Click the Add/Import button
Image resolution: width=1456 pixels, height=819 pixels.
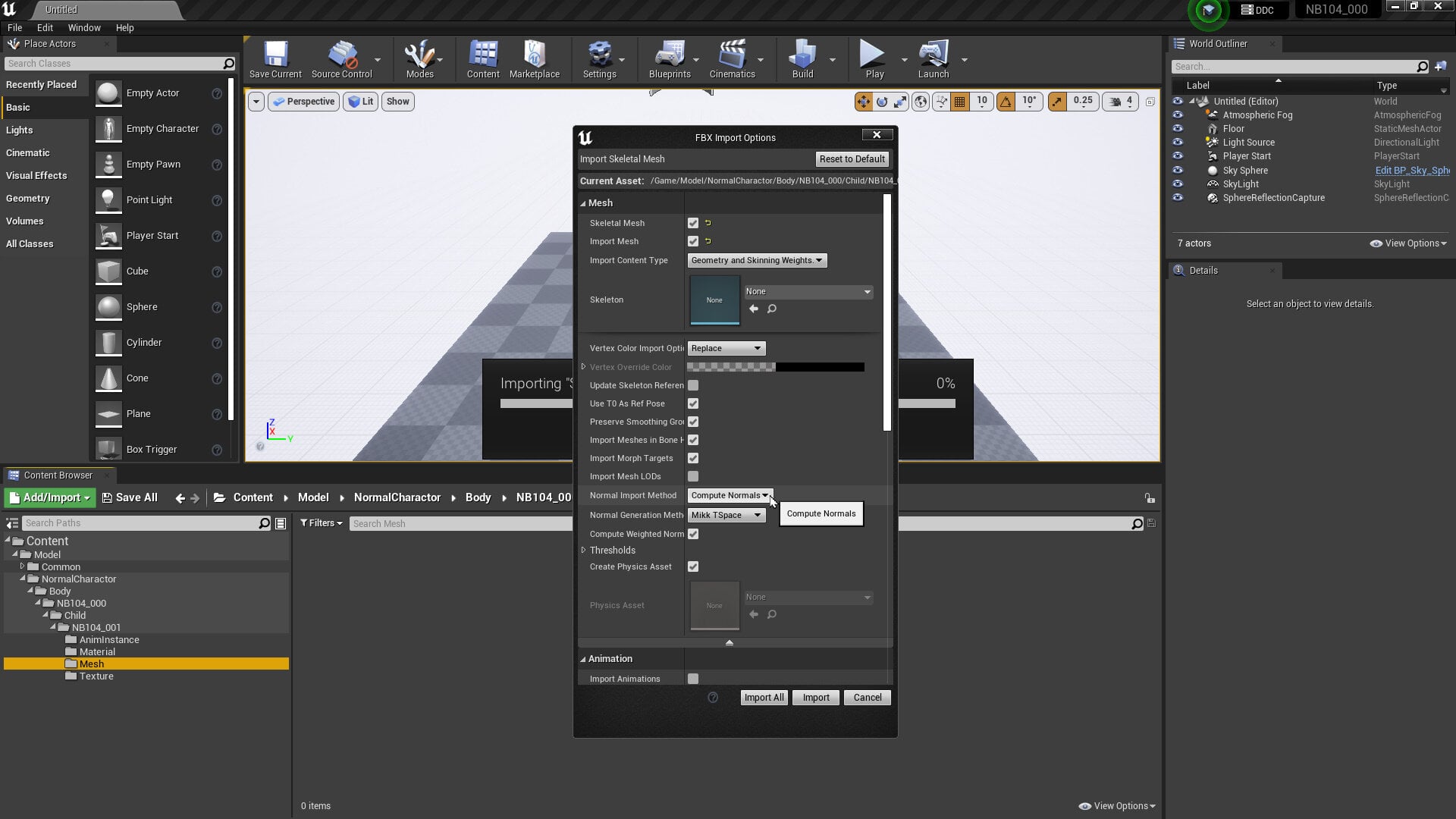tap(50, 497)
